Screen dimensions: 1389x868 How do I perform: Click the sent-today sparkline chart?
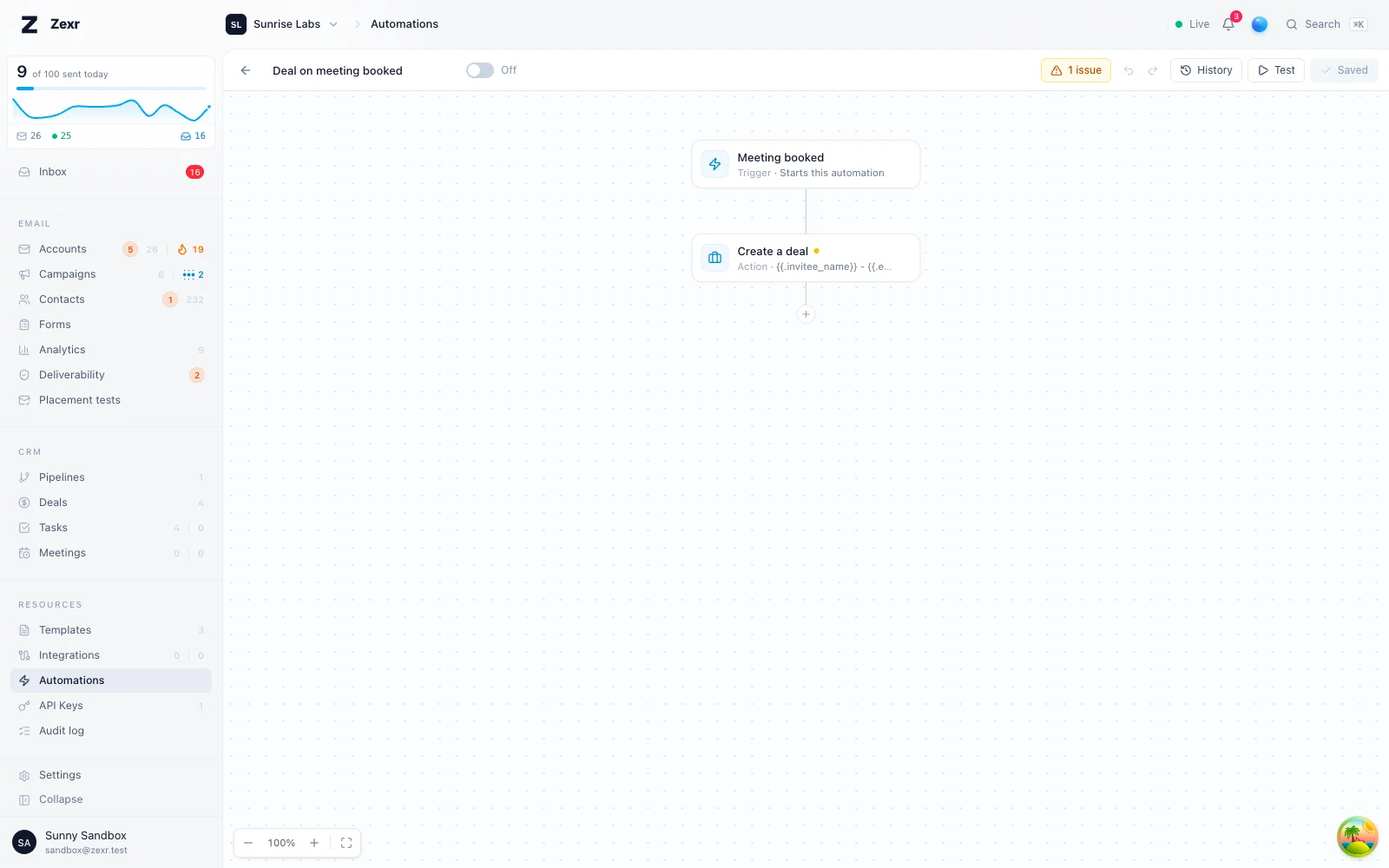point(111,109)
